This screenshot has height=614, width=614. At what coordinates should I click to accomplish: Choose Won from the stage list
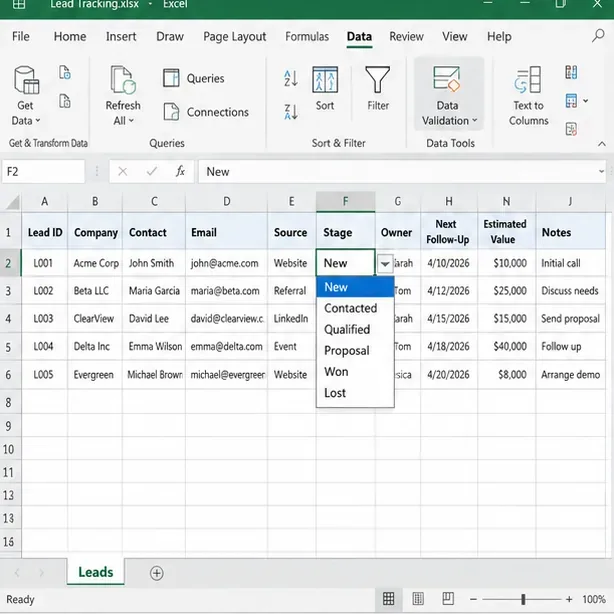pyautogui.click(x=355, y=372)
